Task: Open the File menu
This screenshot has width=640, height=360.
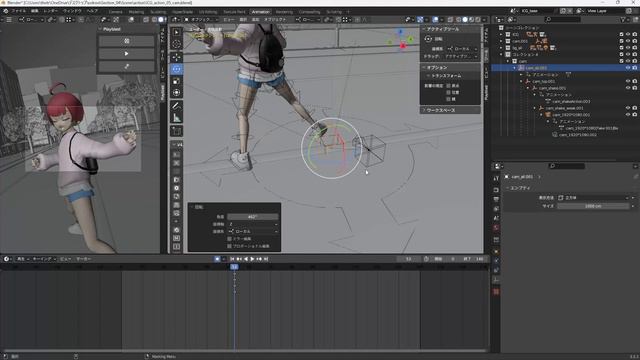Action: [19, 11]
